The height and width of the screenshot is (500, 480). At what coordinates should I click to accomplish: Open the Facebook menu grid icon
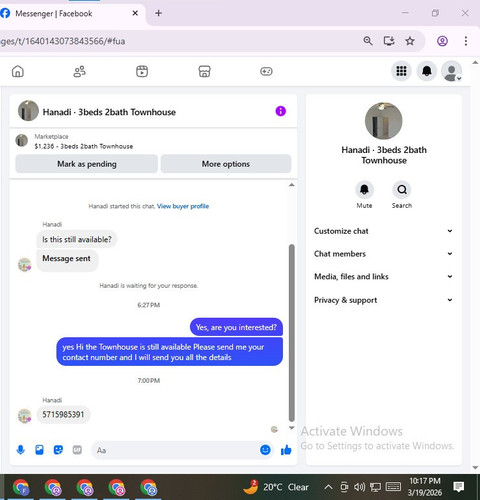401,71
